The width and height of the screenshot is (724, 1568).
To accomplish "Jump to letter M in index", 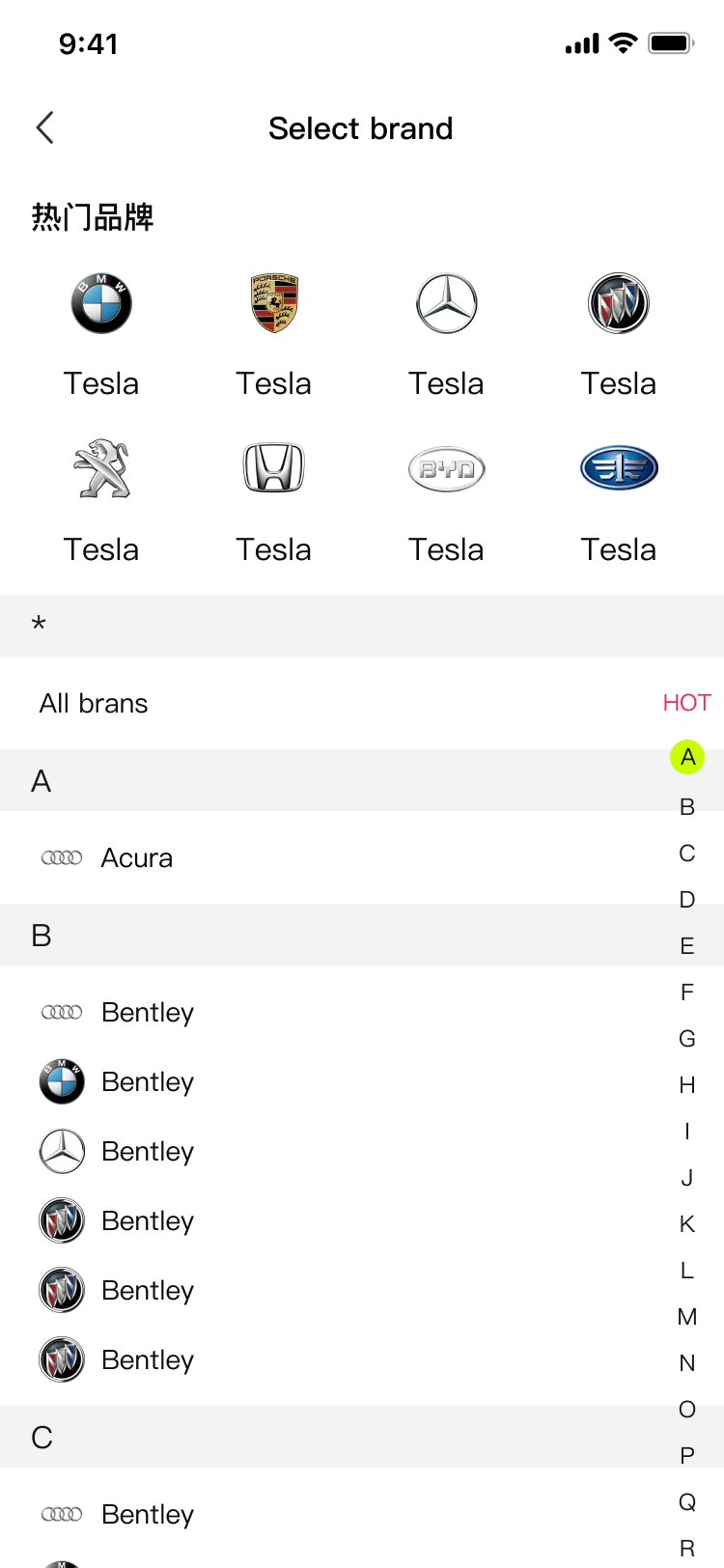I will pyautogui.click(x=687, y=1317).
